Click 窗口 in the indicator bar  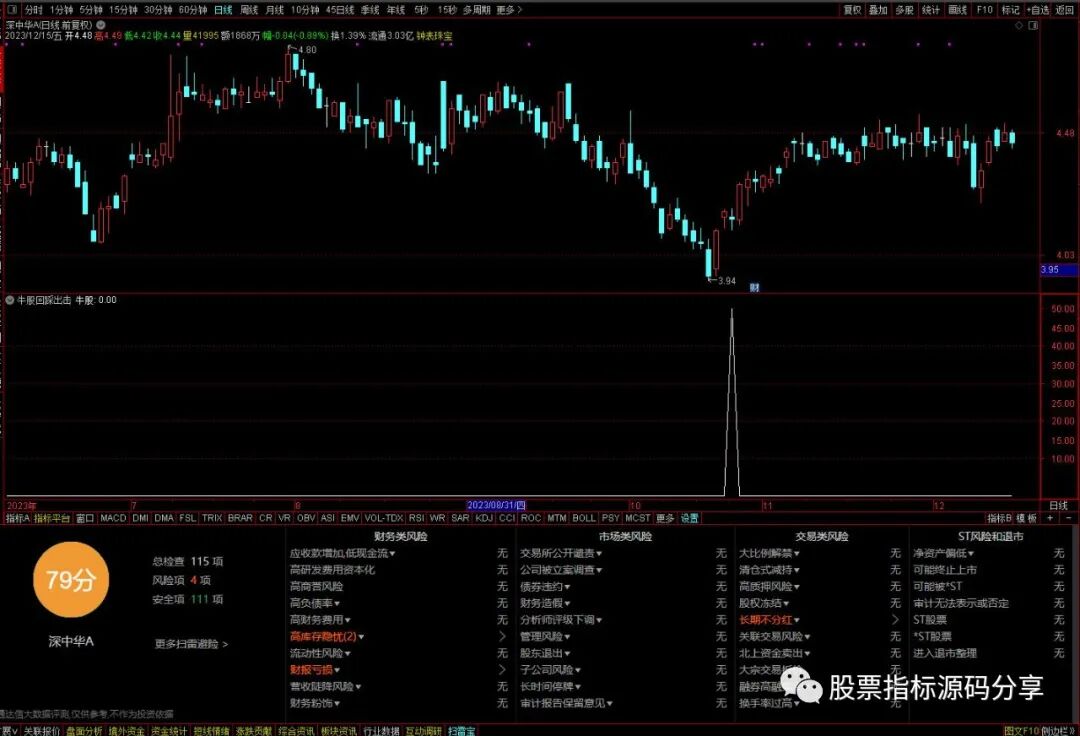tap(85, 518)
